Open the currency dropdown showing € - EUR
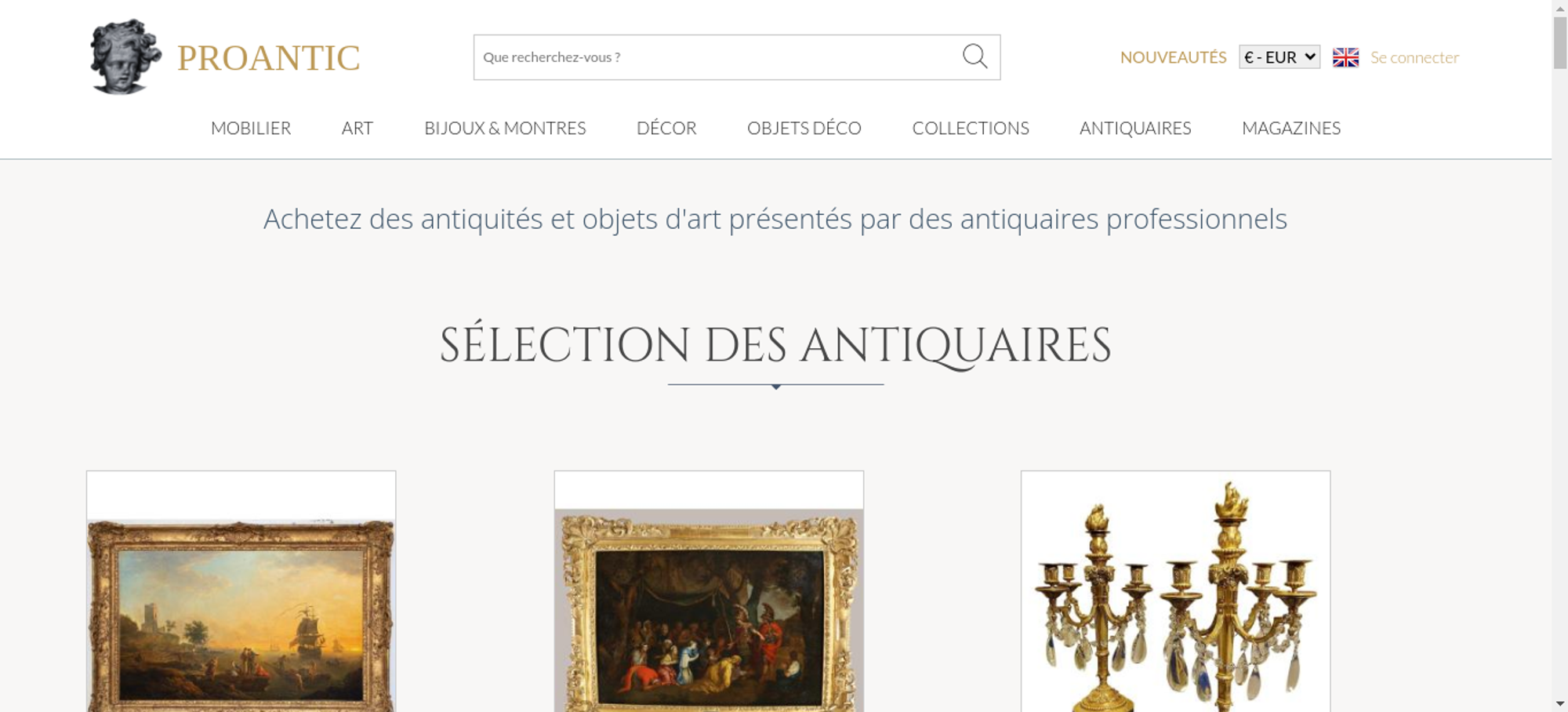Viewport: 1568px width, 712px height. 1279,57
